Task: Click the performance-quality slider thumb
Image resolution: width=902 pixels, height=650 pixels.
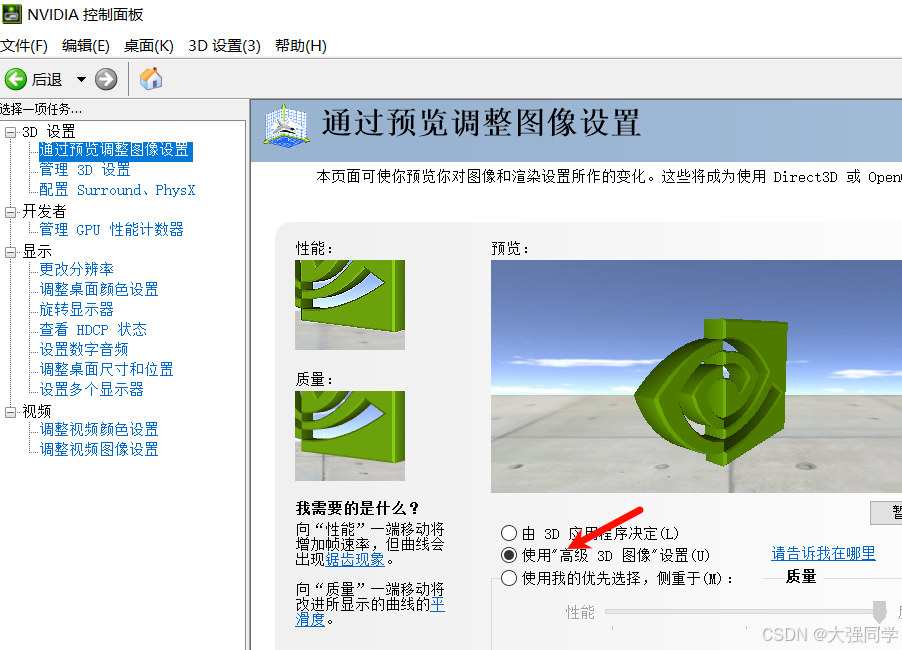Action: (x=879, y=612)
